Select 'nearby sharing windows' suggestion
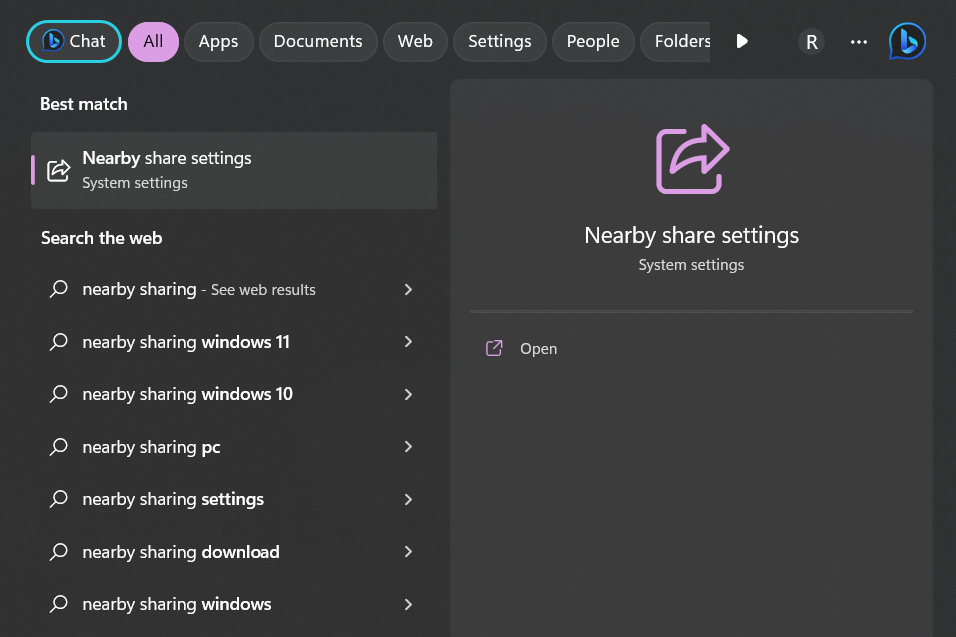This screenshot has height=637, width=956. pyautogui.click(x=234, y=604)
